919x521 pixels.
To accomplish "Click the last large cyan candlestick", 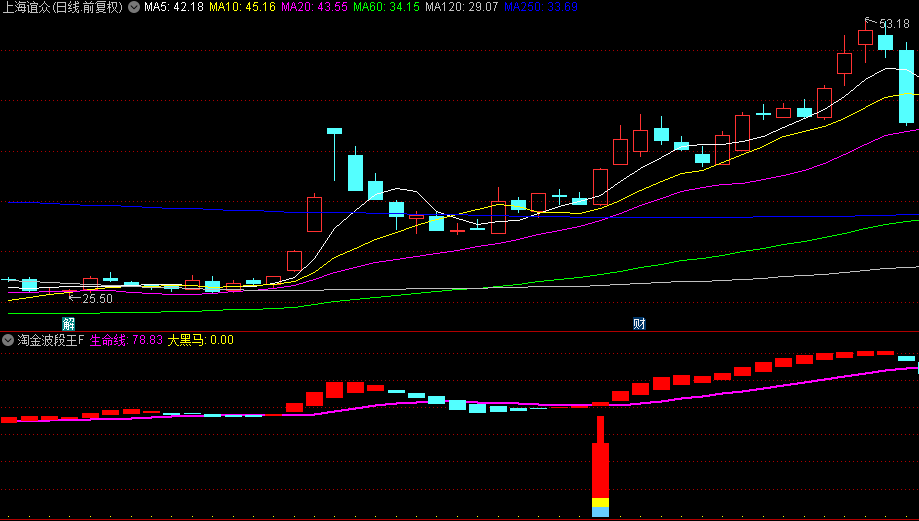I will click(x=906, y=87).
